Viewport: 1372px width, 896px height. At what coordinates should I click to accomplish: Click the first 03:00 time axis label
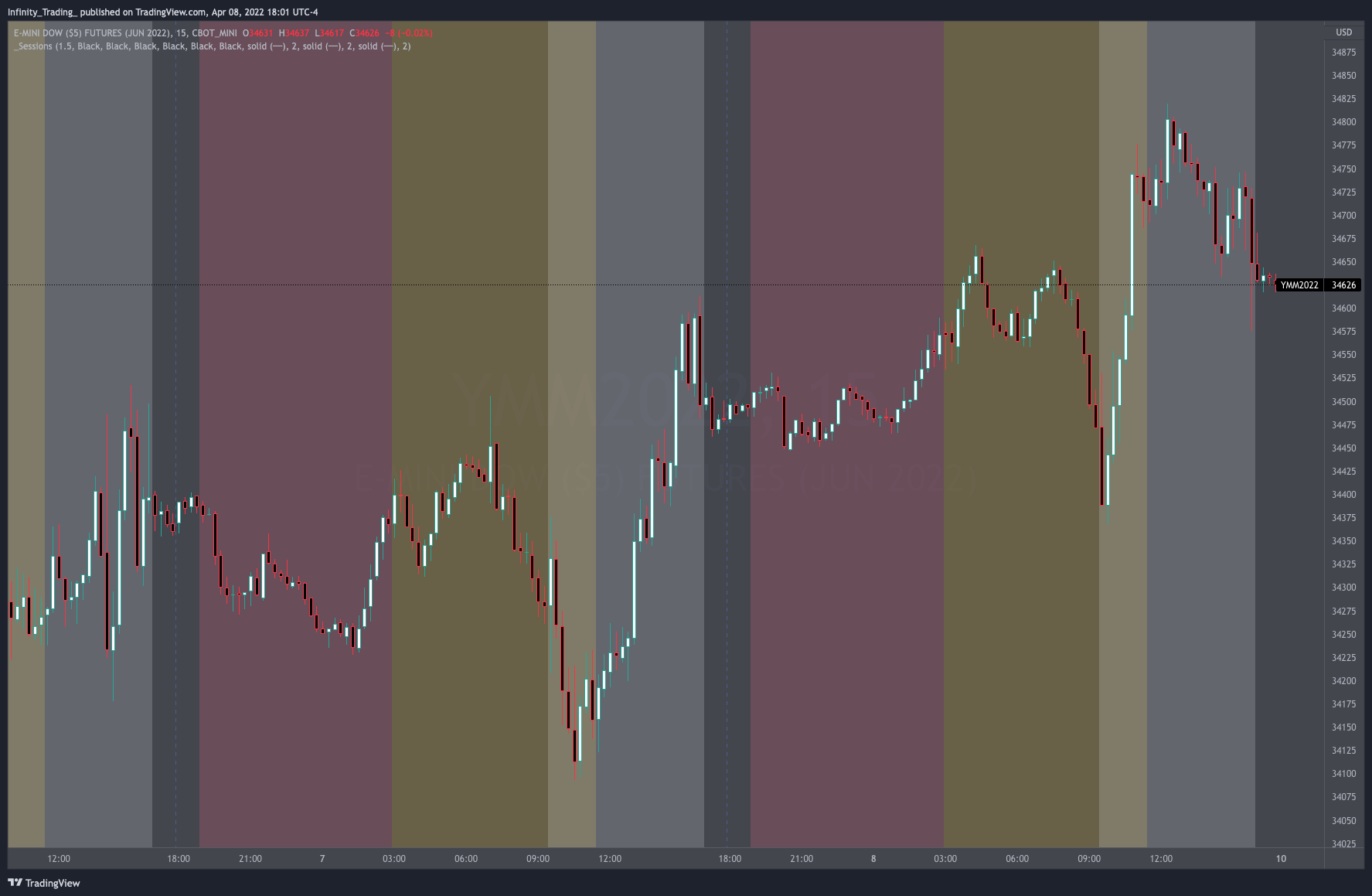394,859
